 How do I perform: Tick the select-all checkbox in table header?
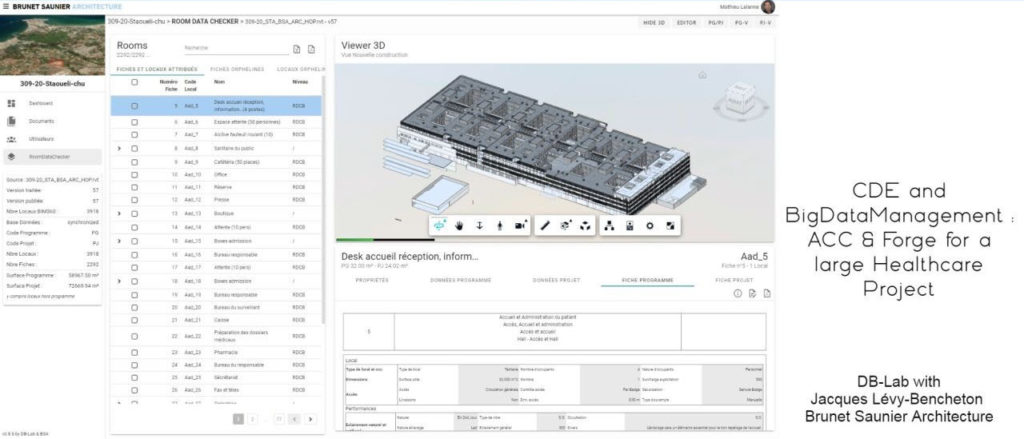click(x=135, y=82)
